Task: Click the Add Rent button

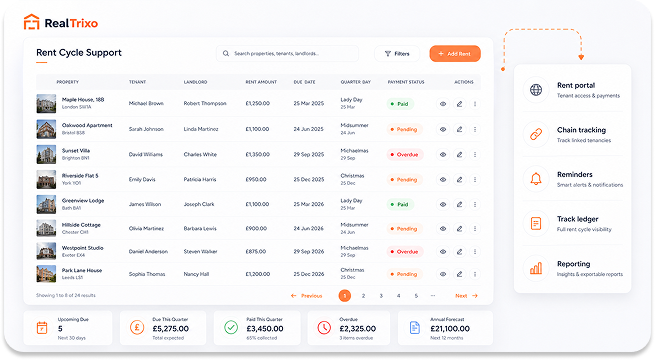Action: (455, 53)
